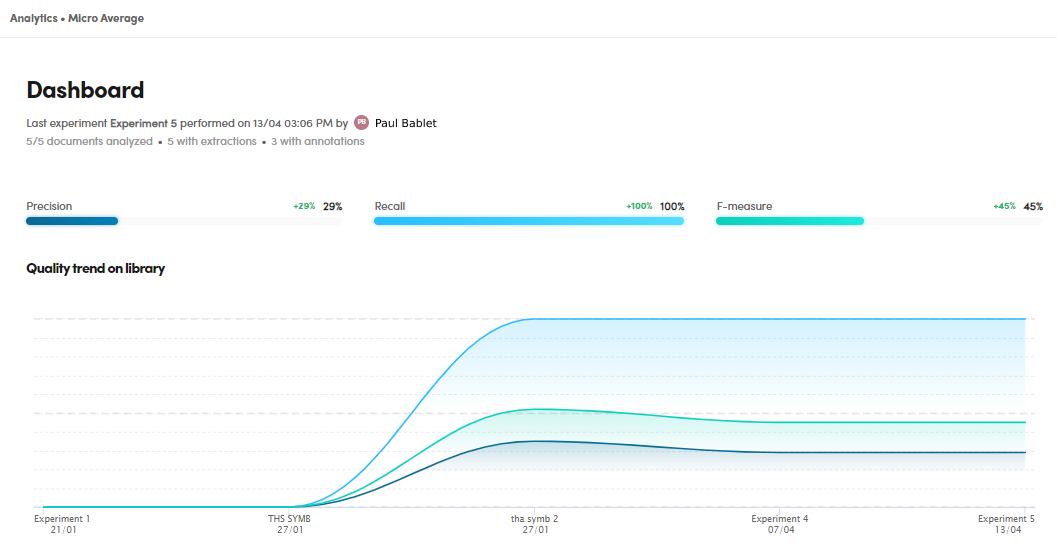
Task: Select Micro Average in the breadcrumb
Action: 105,19
